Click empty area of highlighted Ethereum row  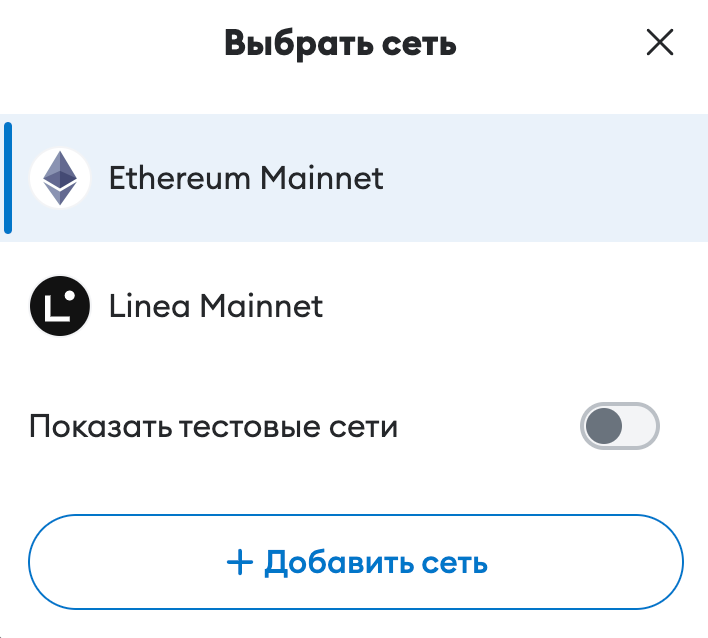(x=540, y=178)
